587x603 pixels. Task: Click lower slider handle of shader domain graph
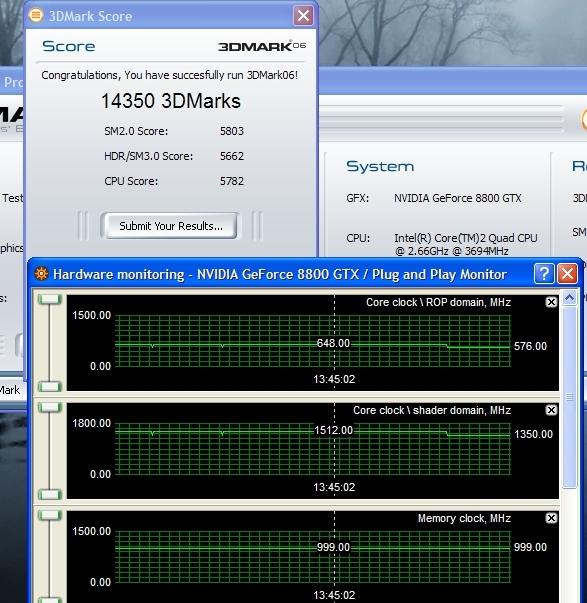click(x=50, y=495)
